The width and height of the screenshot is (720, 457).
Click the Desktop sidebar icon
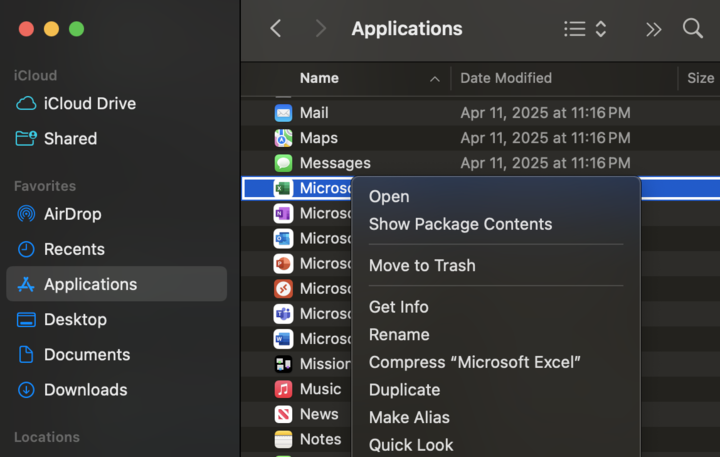tap(26, 319)
